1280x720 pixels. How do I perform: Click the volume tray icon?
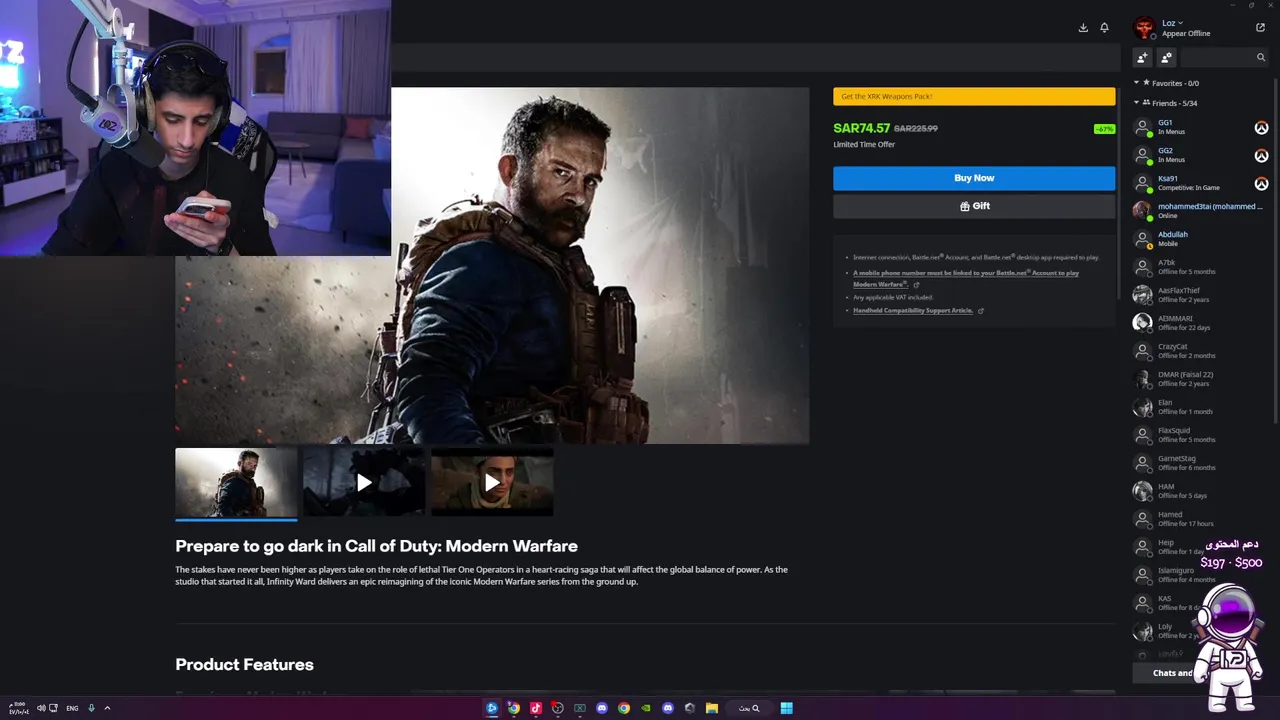tap(41, 708)
